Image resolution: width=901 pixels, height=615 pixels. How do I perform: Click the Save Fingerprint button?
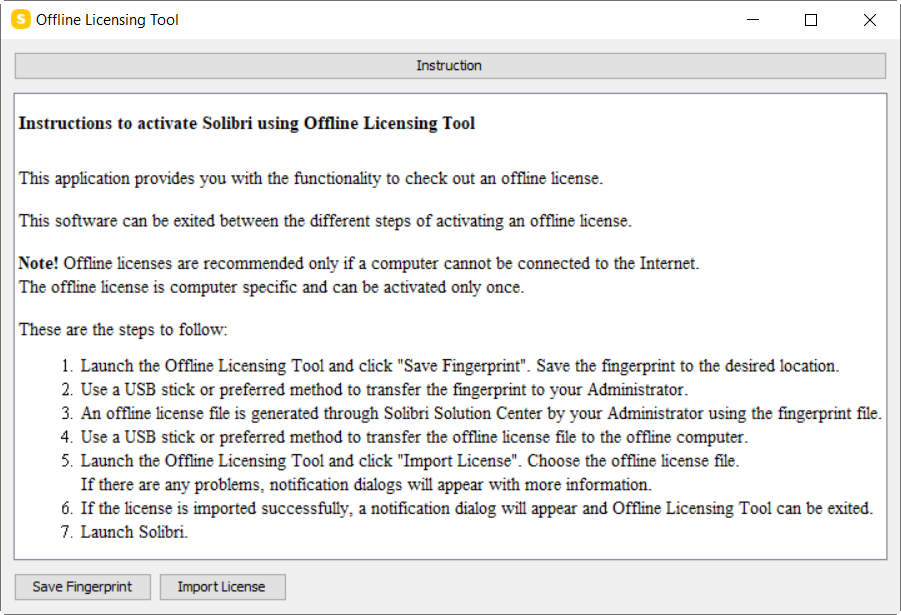83,587
